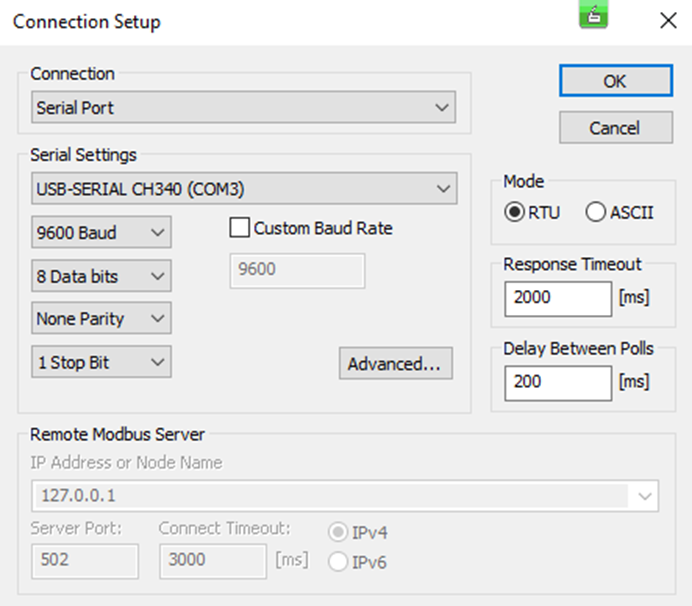Select ASCII mode radio button
692x606 pixels.
click(x=596, y=212)
